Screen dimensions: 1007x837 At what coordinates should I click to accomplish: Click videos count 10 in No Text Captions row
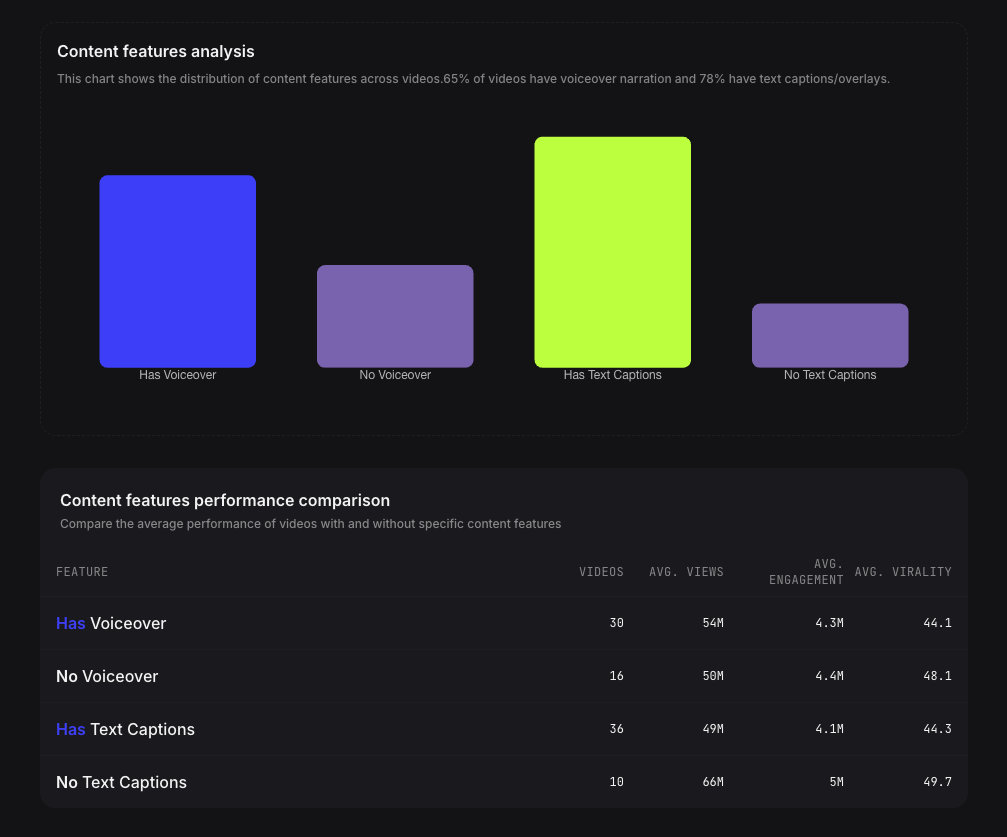coord(616,782)
